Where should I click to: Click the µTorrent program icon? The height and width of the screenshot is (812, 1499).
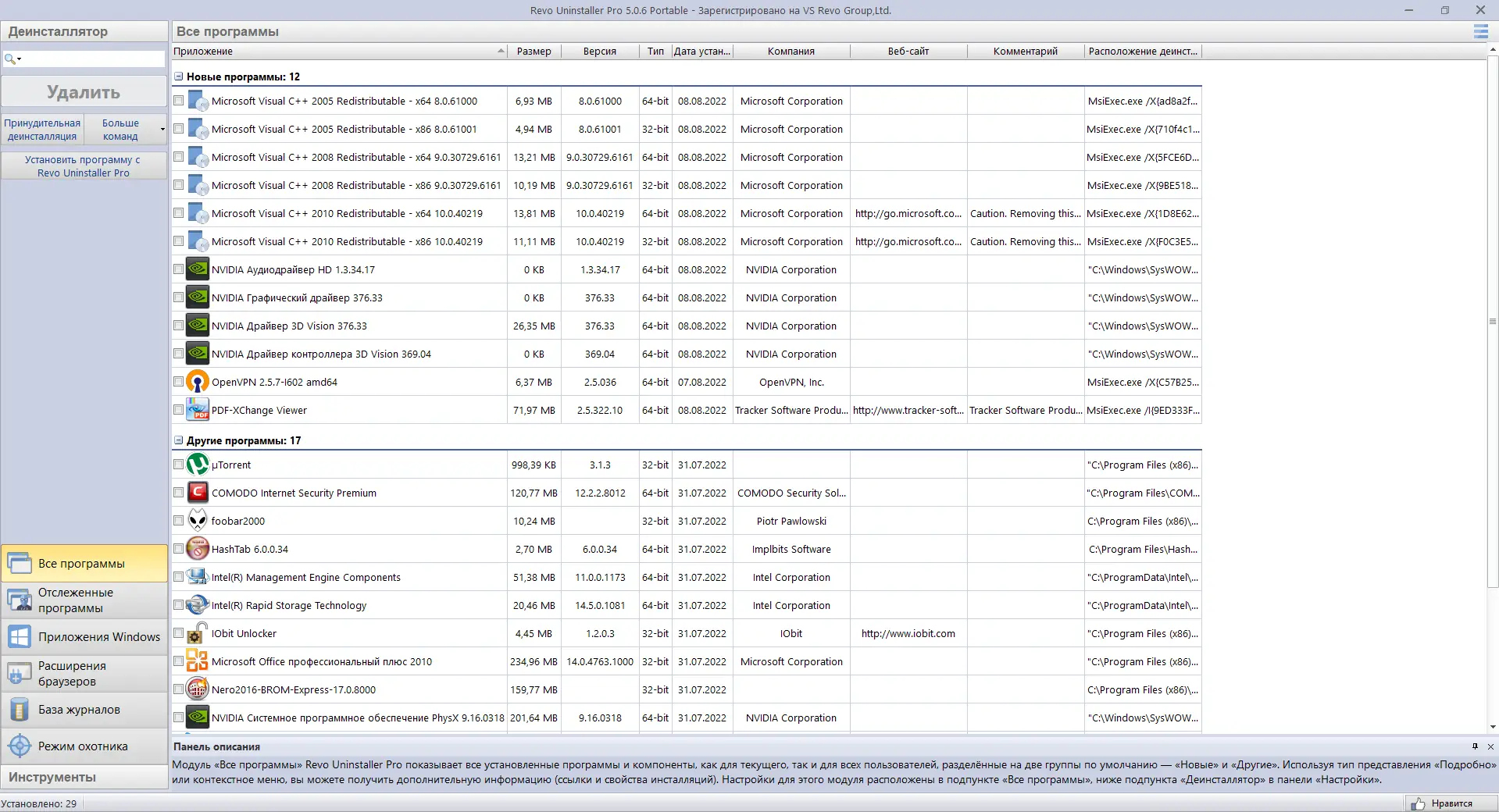[198, 465]
